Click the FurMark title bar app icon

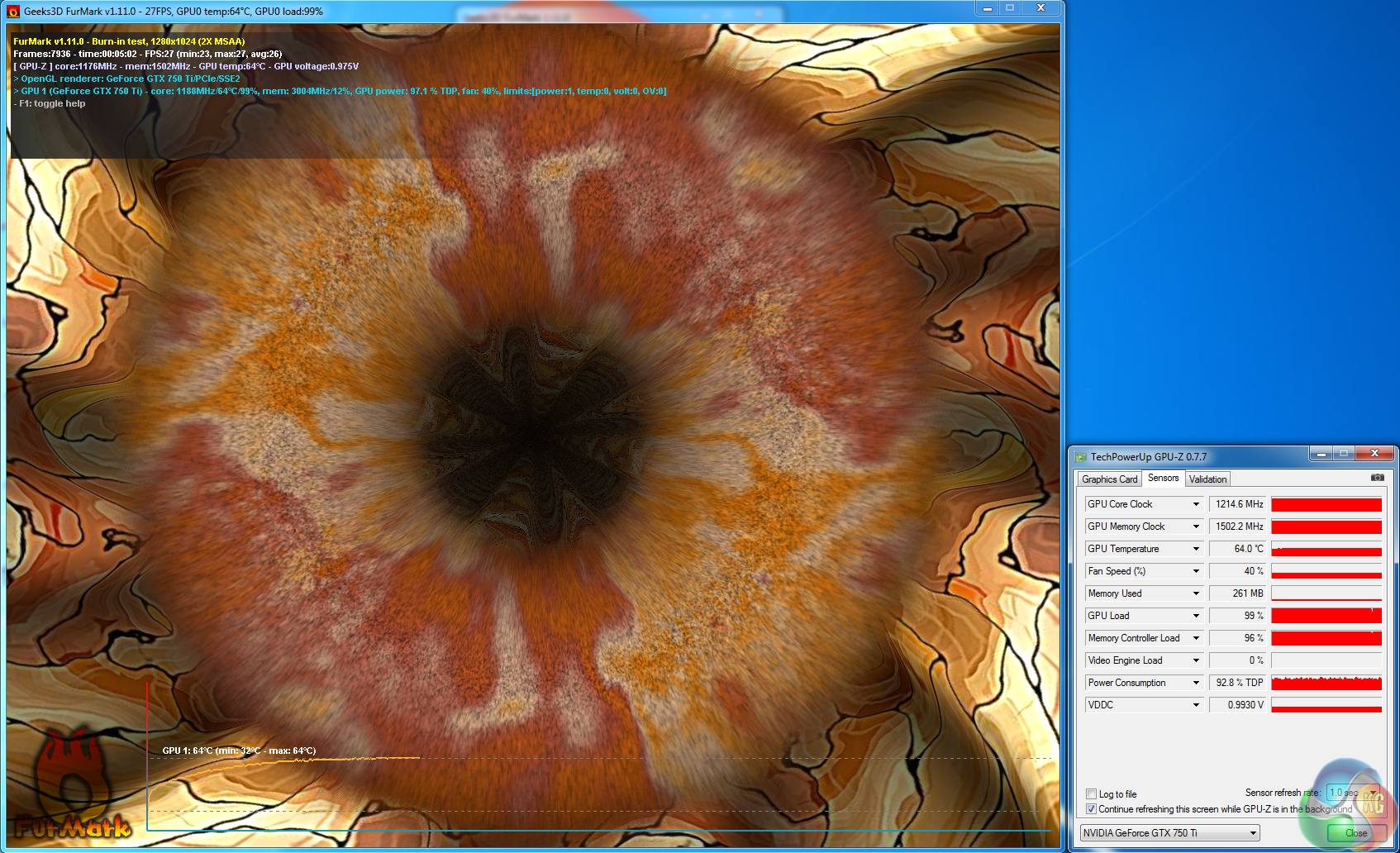(12, 12)
